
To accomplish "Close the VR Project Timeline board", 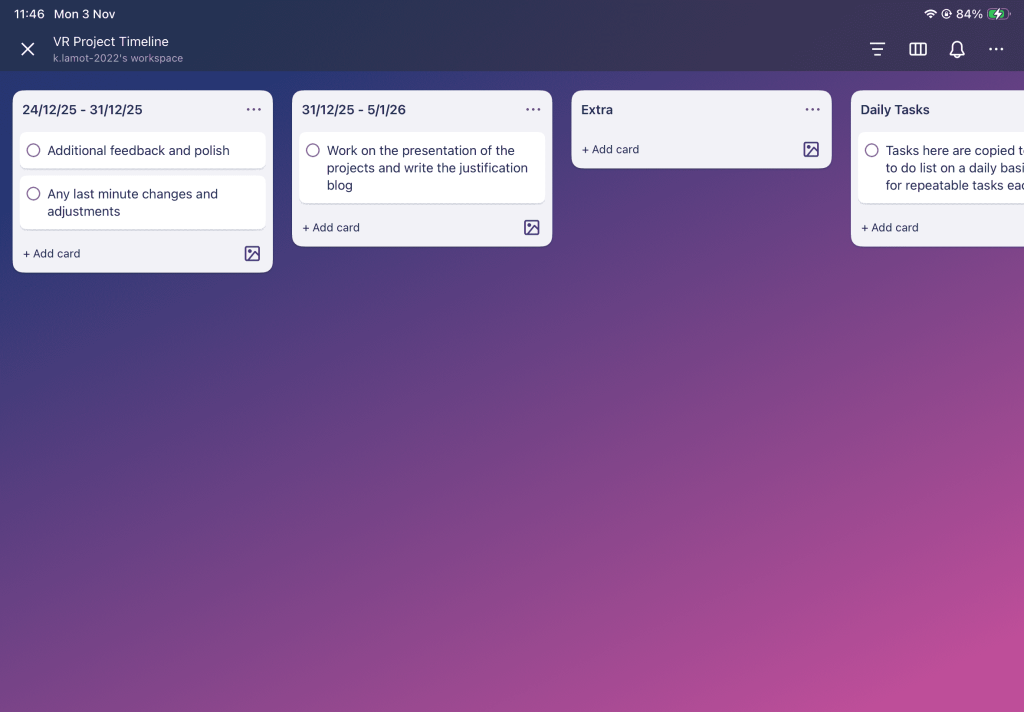I will click(x=28, y=49).
